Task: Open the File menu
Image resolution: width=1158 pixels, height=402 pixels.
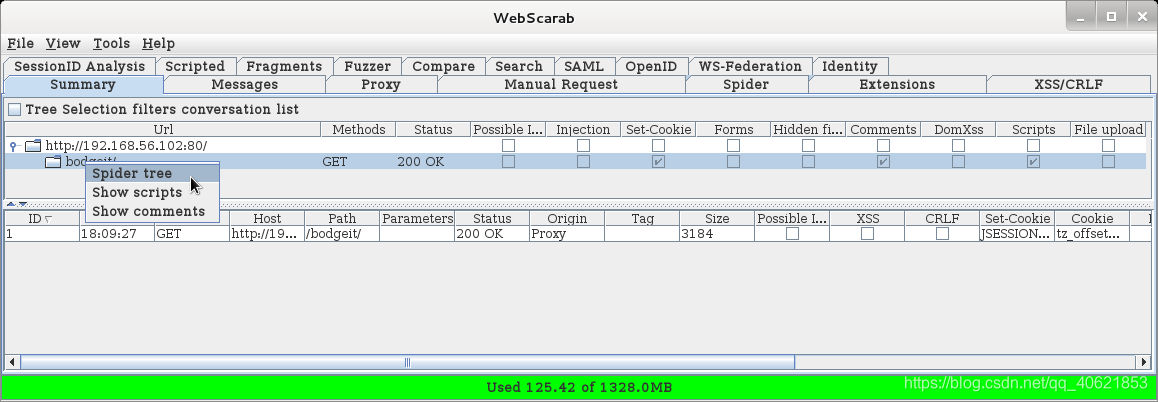Action: click(20, 44)
